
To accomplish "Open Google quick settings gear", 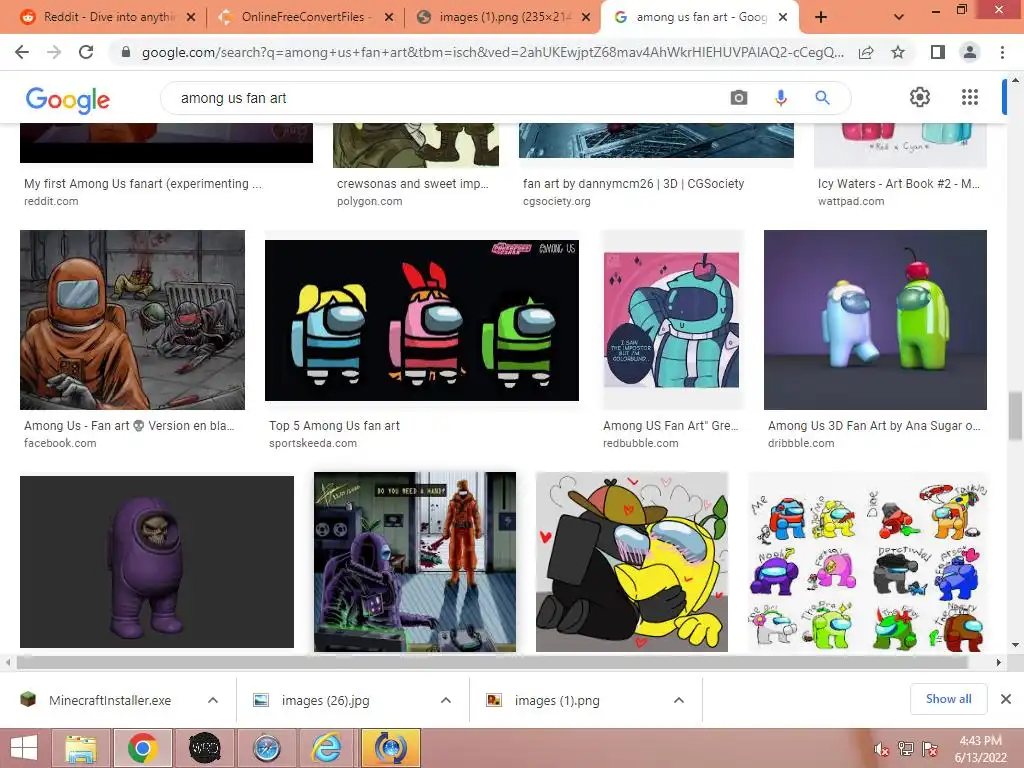I will click(920, 97).
